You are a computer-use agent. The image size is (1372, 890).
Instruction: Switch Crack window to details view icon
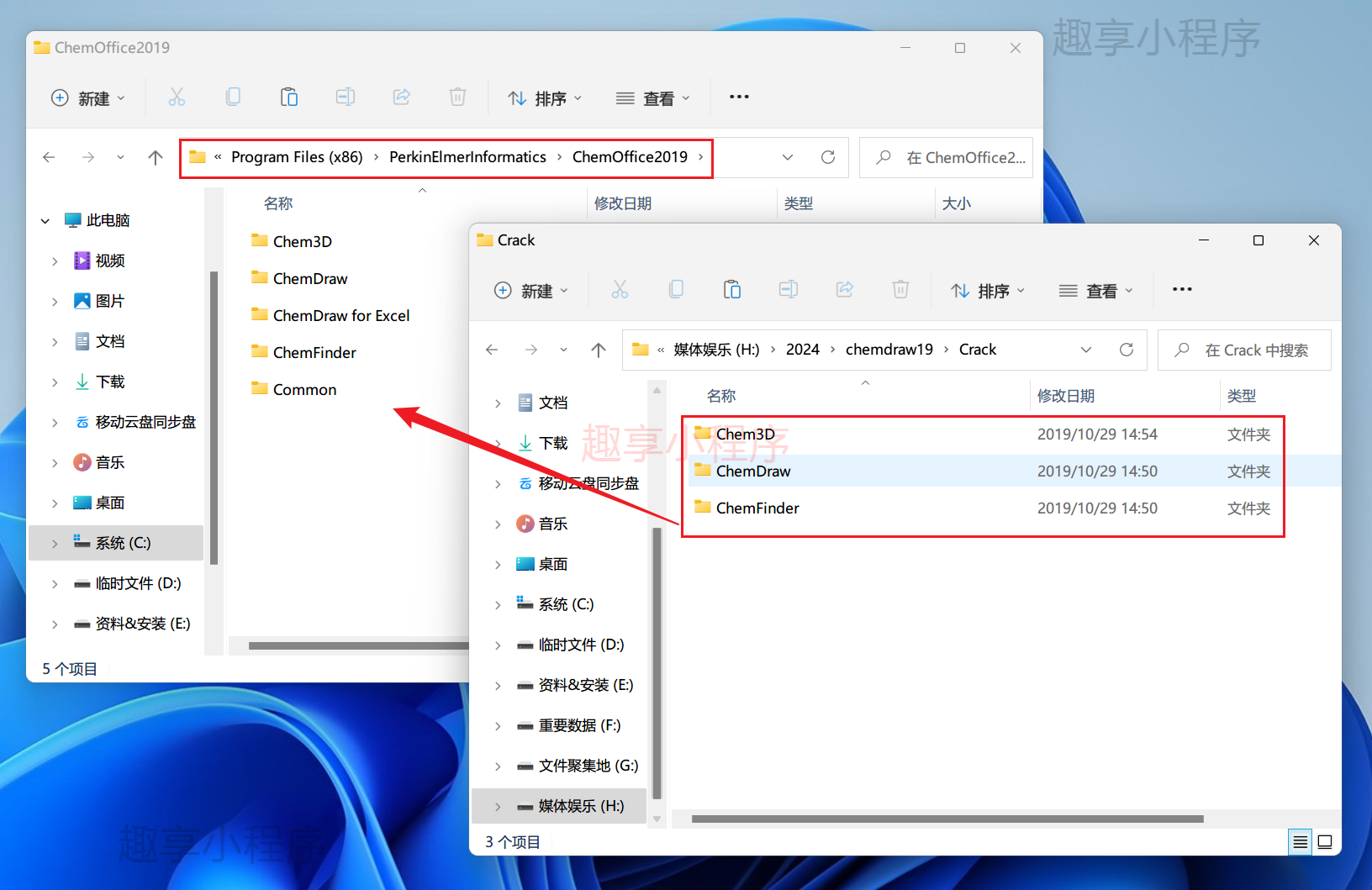(1300, 842)
